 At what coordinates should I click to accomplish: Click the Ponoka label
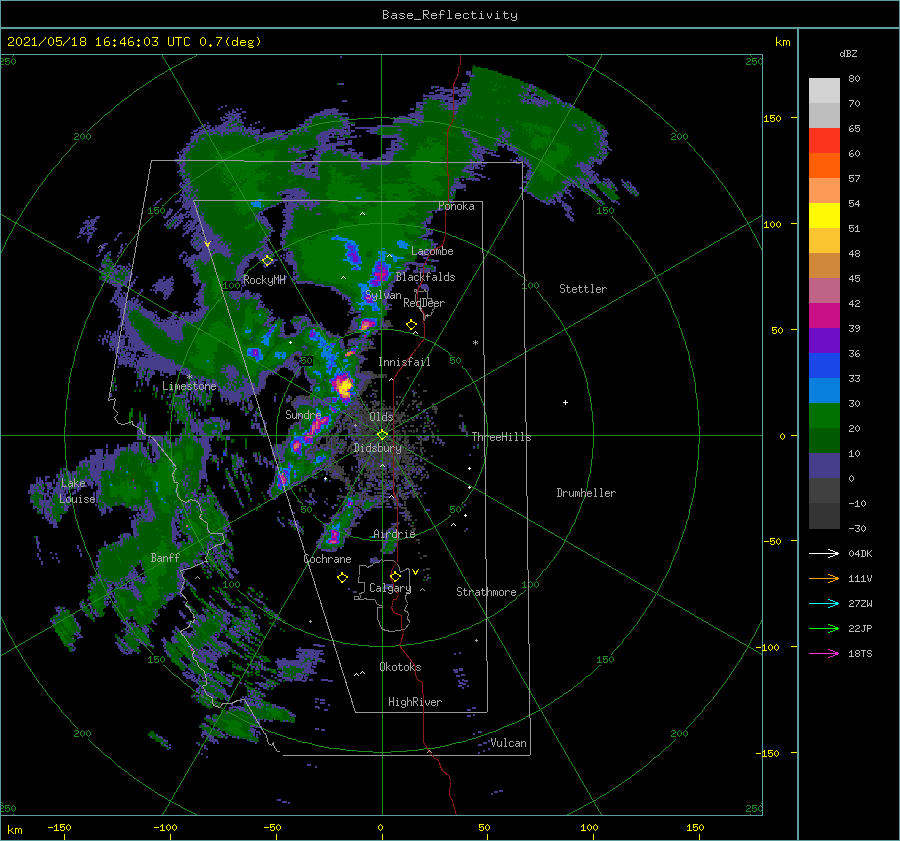(456, 206)
